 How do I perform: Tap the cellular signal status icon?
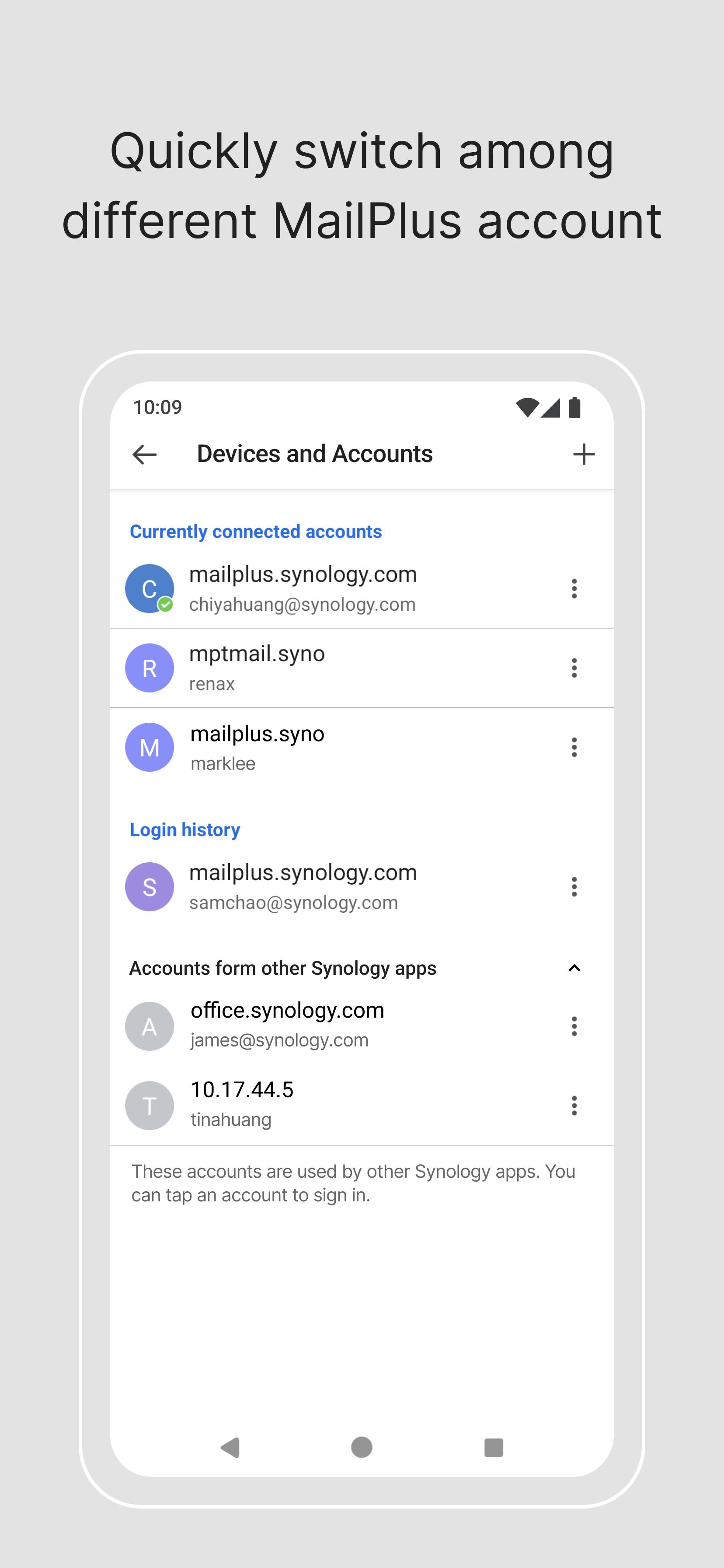[550, 408]
